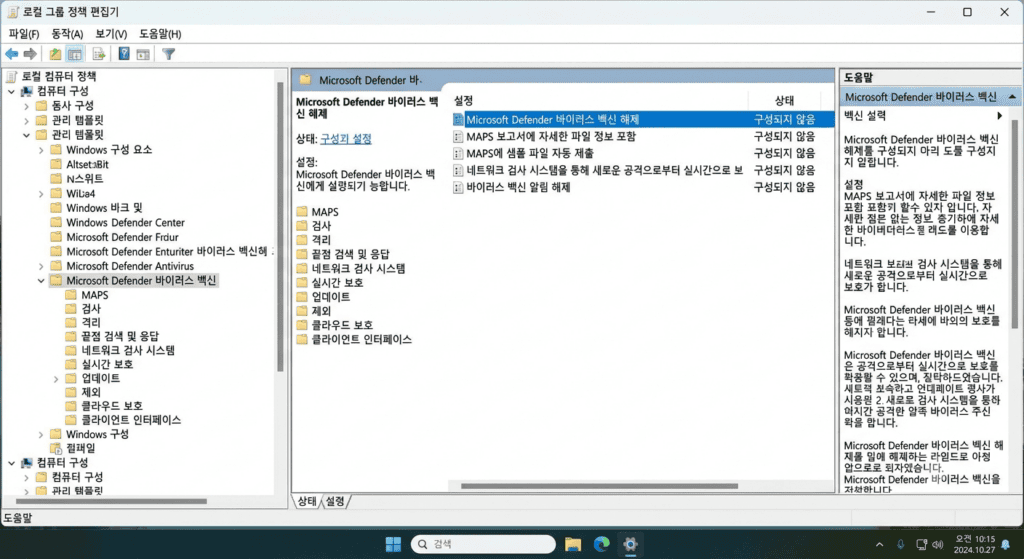Click the volume speaker icon in system tray
Image resolution: width=1024 pixels, height=559 pixels.
pyautogui.click(x=938, y=545)
